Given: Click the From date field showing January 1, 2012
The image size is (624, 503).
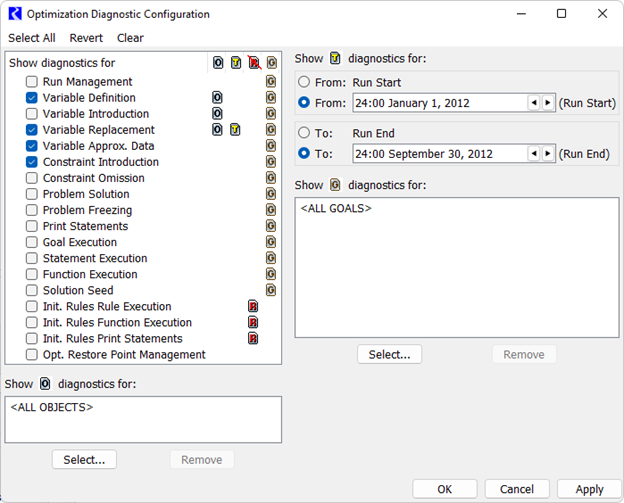Looking at the screenshot, I should pyautogui.click(x=438, y=103).
